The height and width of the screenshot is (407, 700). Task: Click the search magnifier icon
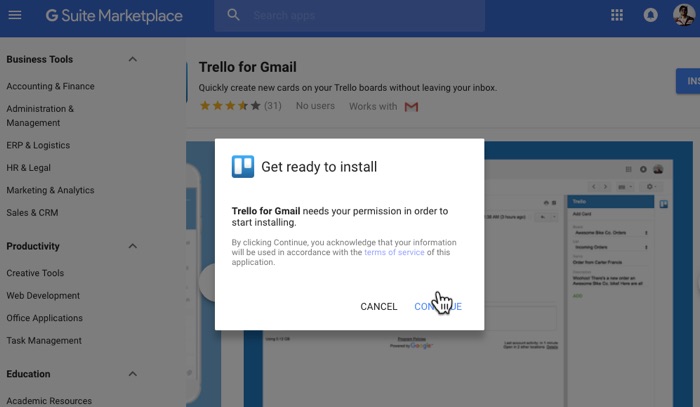point(233,15)
